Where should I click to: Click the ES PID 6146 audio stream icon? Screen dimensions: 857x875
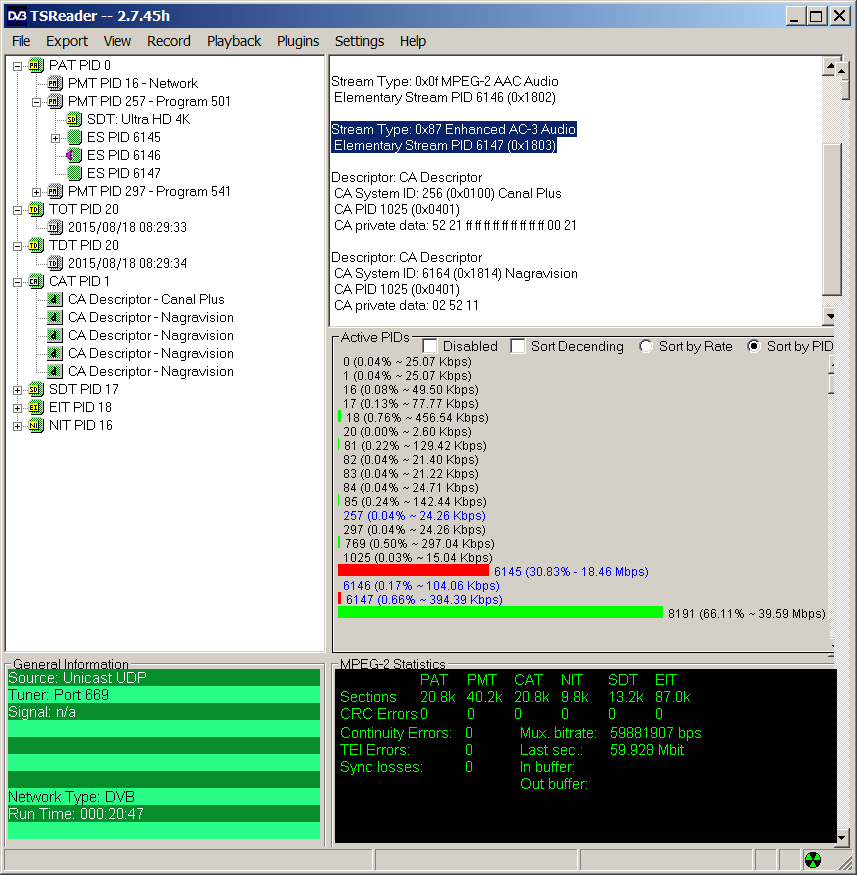[74, 155]
